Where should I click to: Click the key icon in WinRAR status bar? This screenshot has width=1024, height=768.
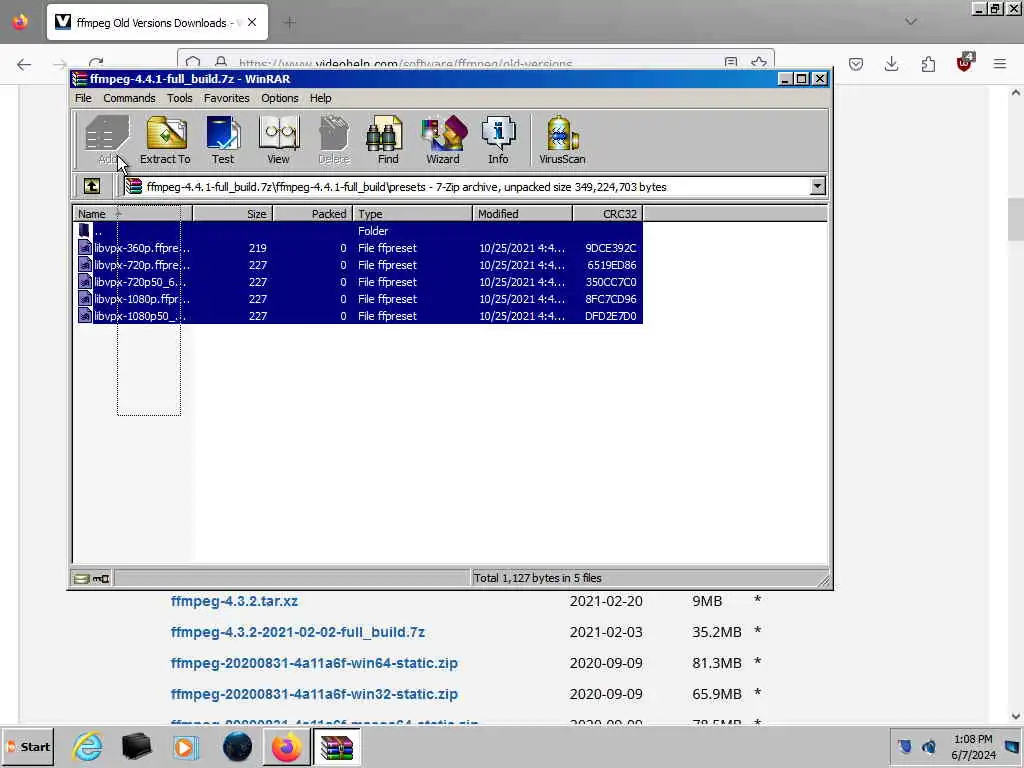(x=101, y=578)
